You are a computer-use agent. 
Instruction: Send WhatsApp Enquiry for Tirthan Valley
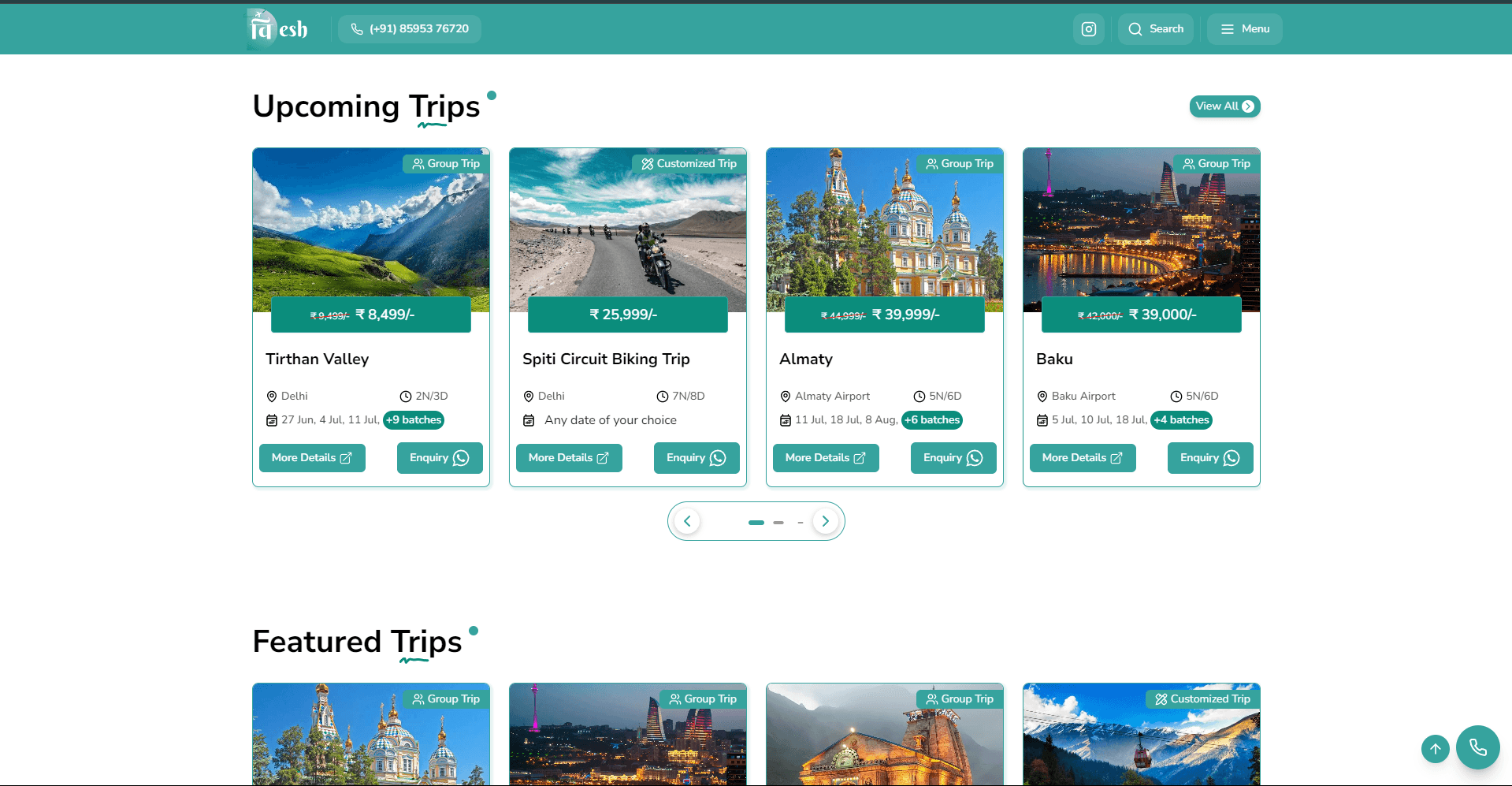pyautogui.click(x=440, y=458)
